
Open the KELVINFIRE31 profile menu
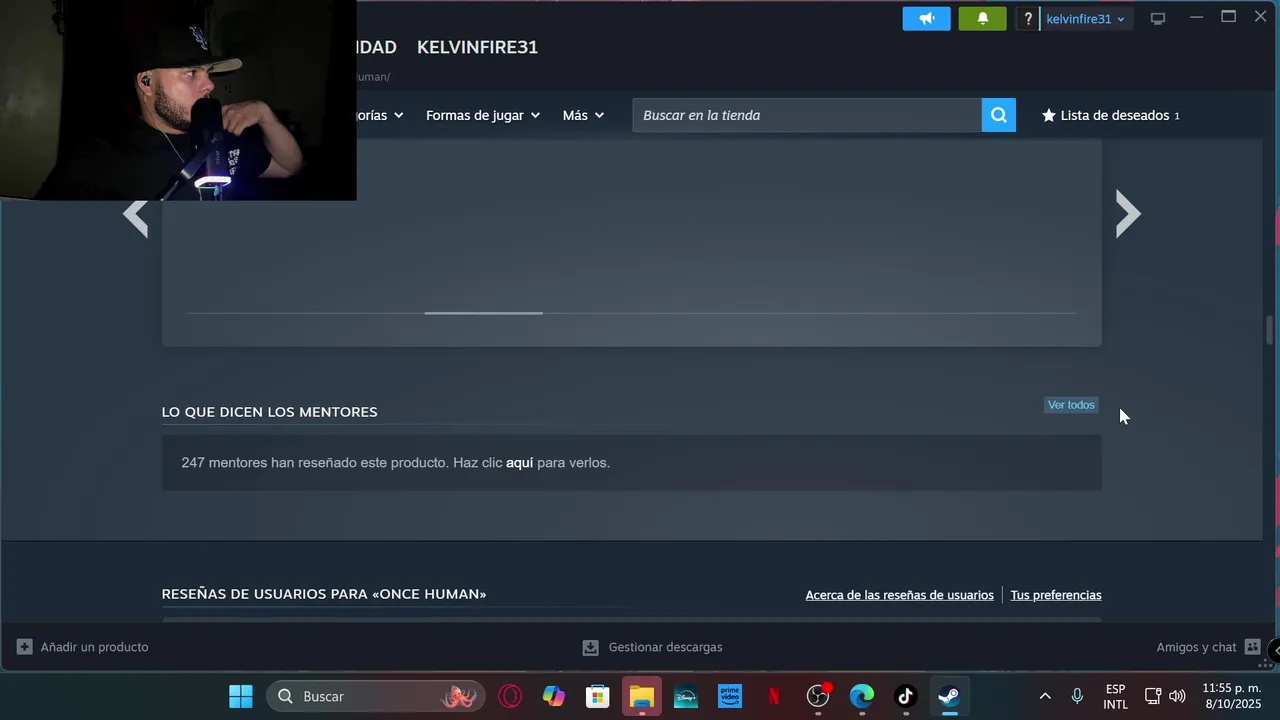pyautogui.click(x=477, y=47)
